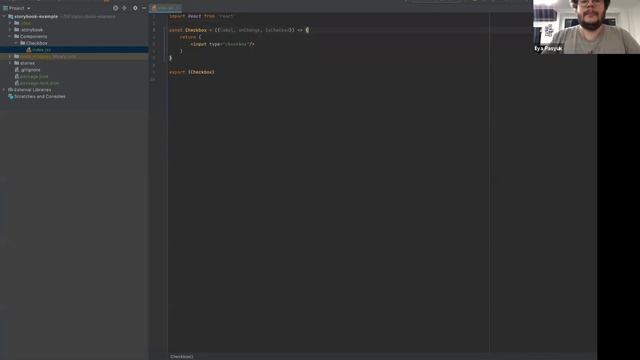Select the .storybook folder

[x=32, y=30]
